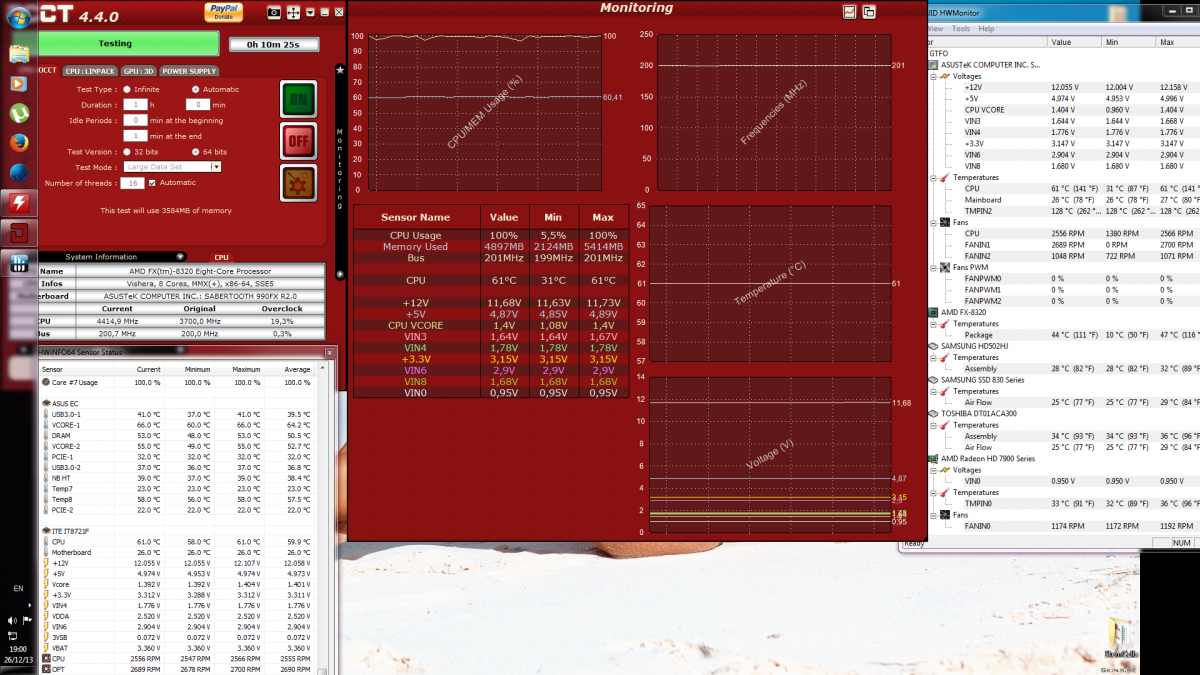Click the red OFF button to stop test
The width and height of the screenshot is (1200, 675).
tap(298, 143)
